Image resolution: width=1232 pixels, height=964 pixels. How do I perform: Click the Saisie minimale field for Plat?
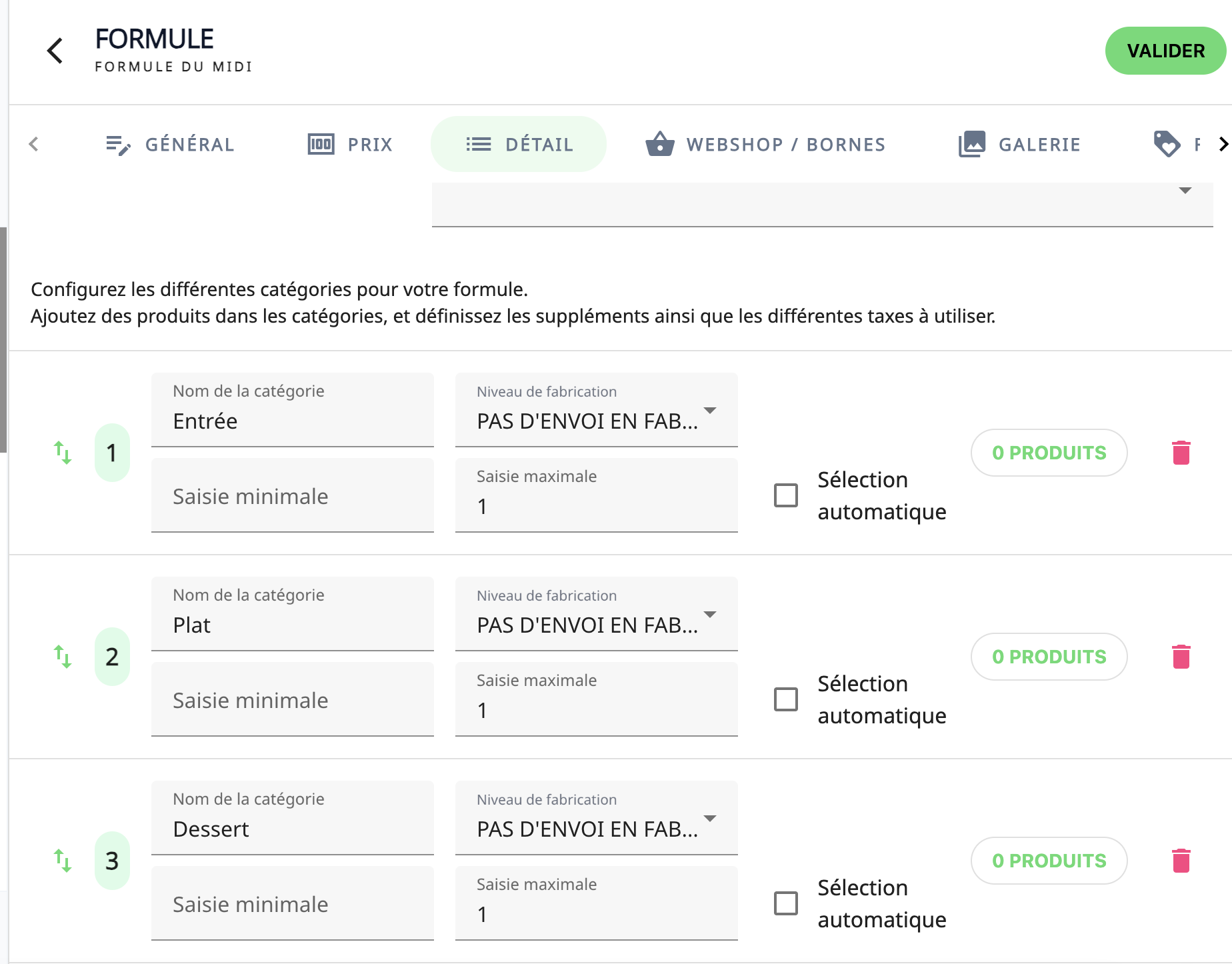coord(292,700)
